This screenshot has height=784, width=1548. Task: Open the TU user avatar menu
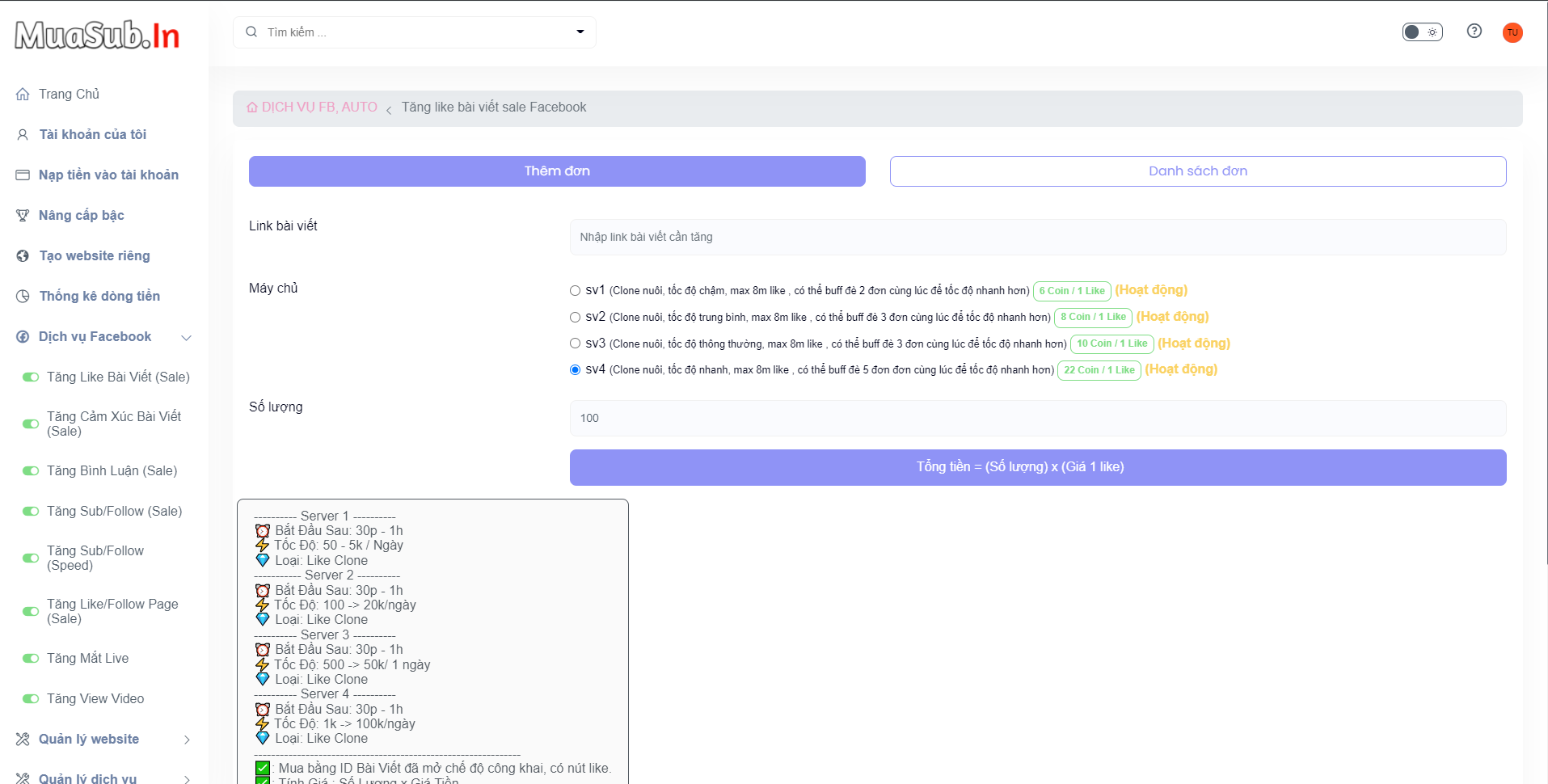[1512, 32]
